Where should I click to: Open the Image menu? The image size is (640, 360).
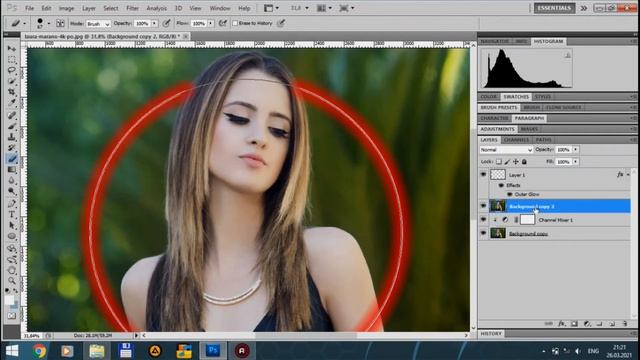(66, 8)
